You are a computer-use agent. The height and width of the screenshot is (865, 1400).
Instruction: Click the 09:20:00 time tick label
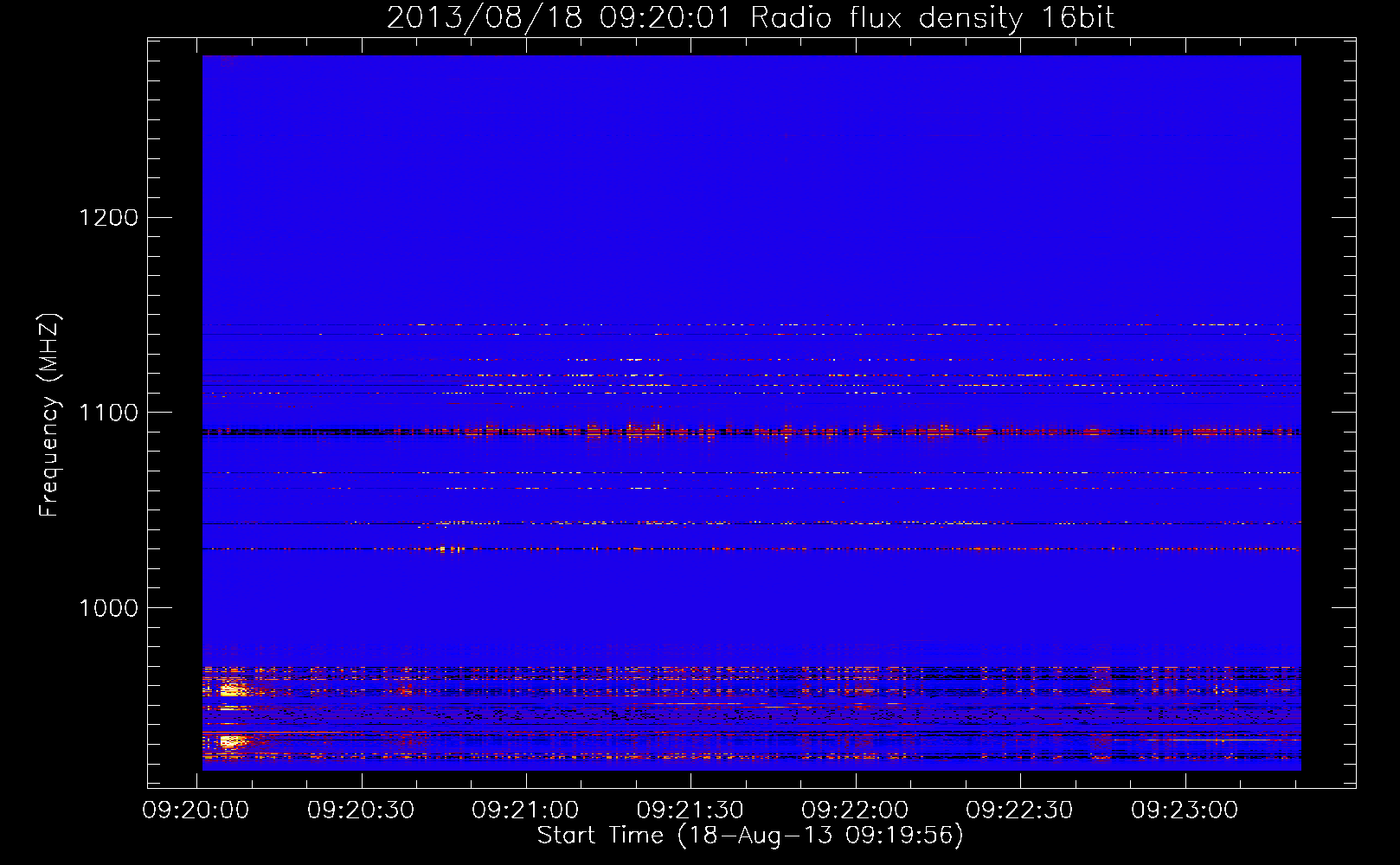pos(196,811)
